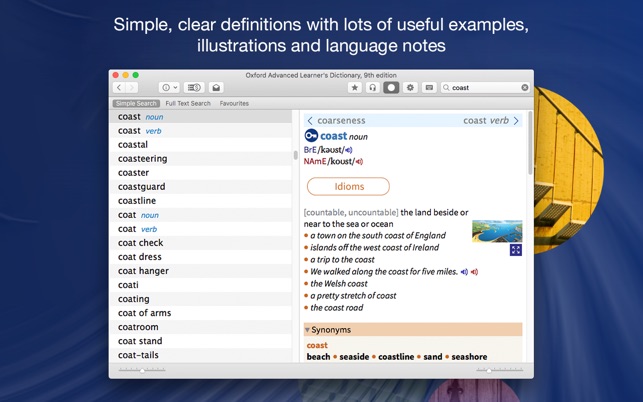
Task: Select 'coasteering' in the word list
Action: coord(201,159)
